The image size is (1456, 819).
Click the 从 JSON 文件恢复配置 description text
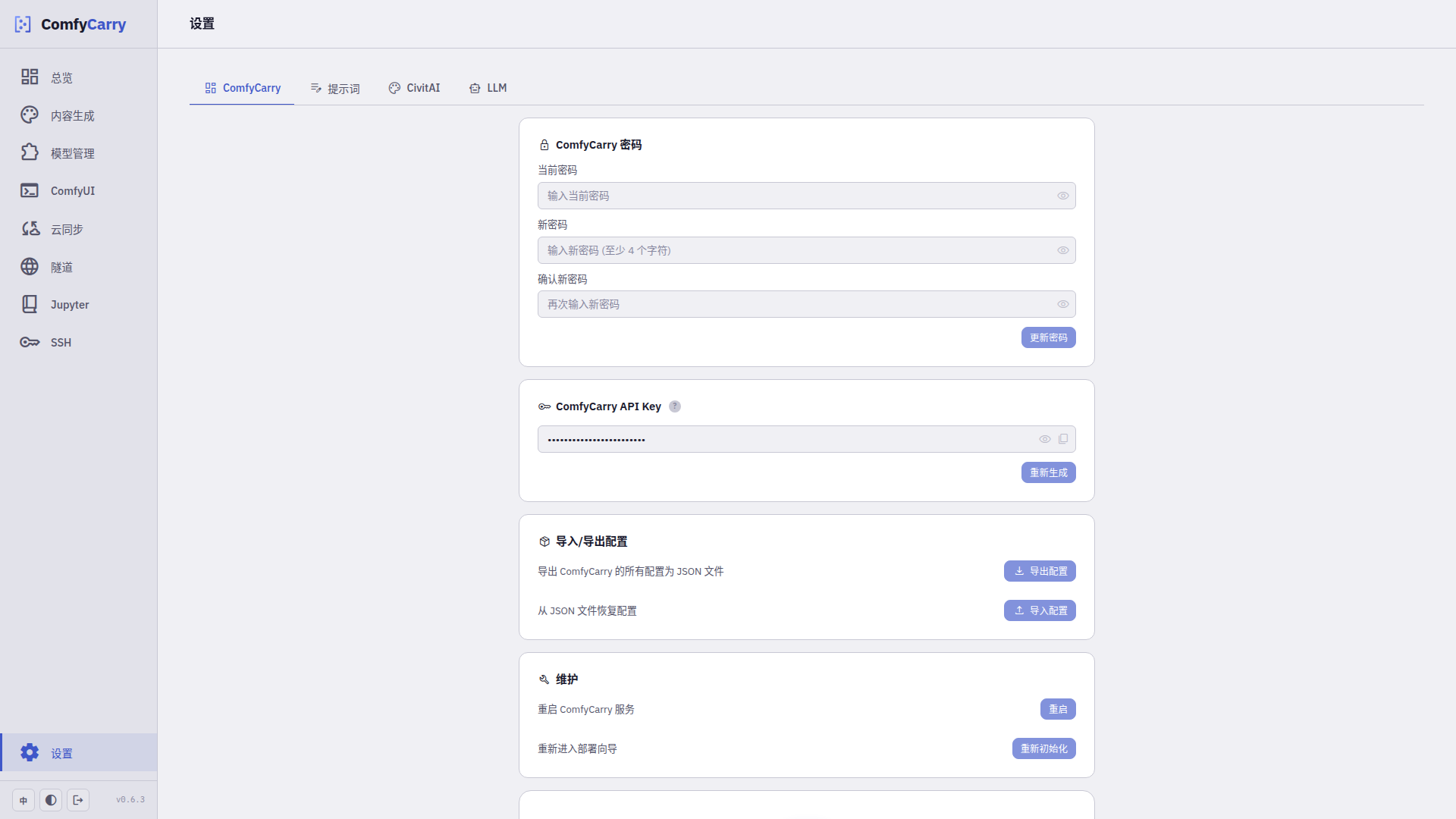tap(587, 610)
